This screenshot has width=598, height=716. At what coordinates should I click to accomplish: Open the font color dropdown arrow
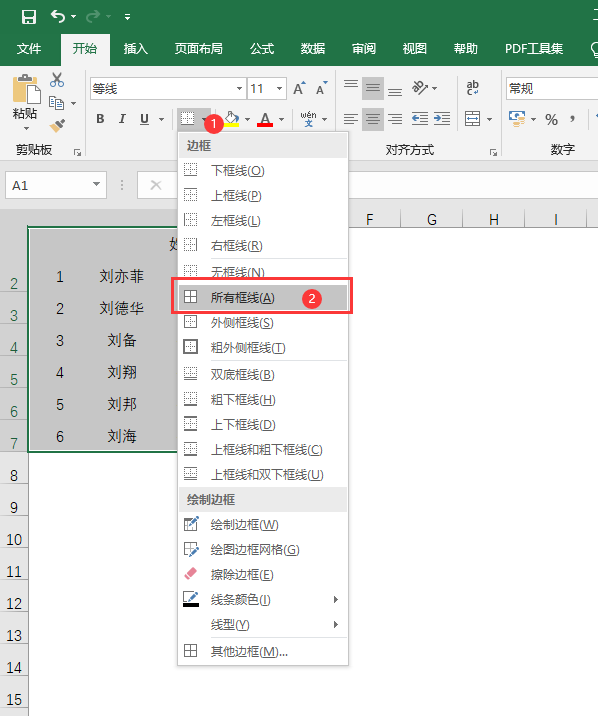pyautogui.click(x=282, y=120)
